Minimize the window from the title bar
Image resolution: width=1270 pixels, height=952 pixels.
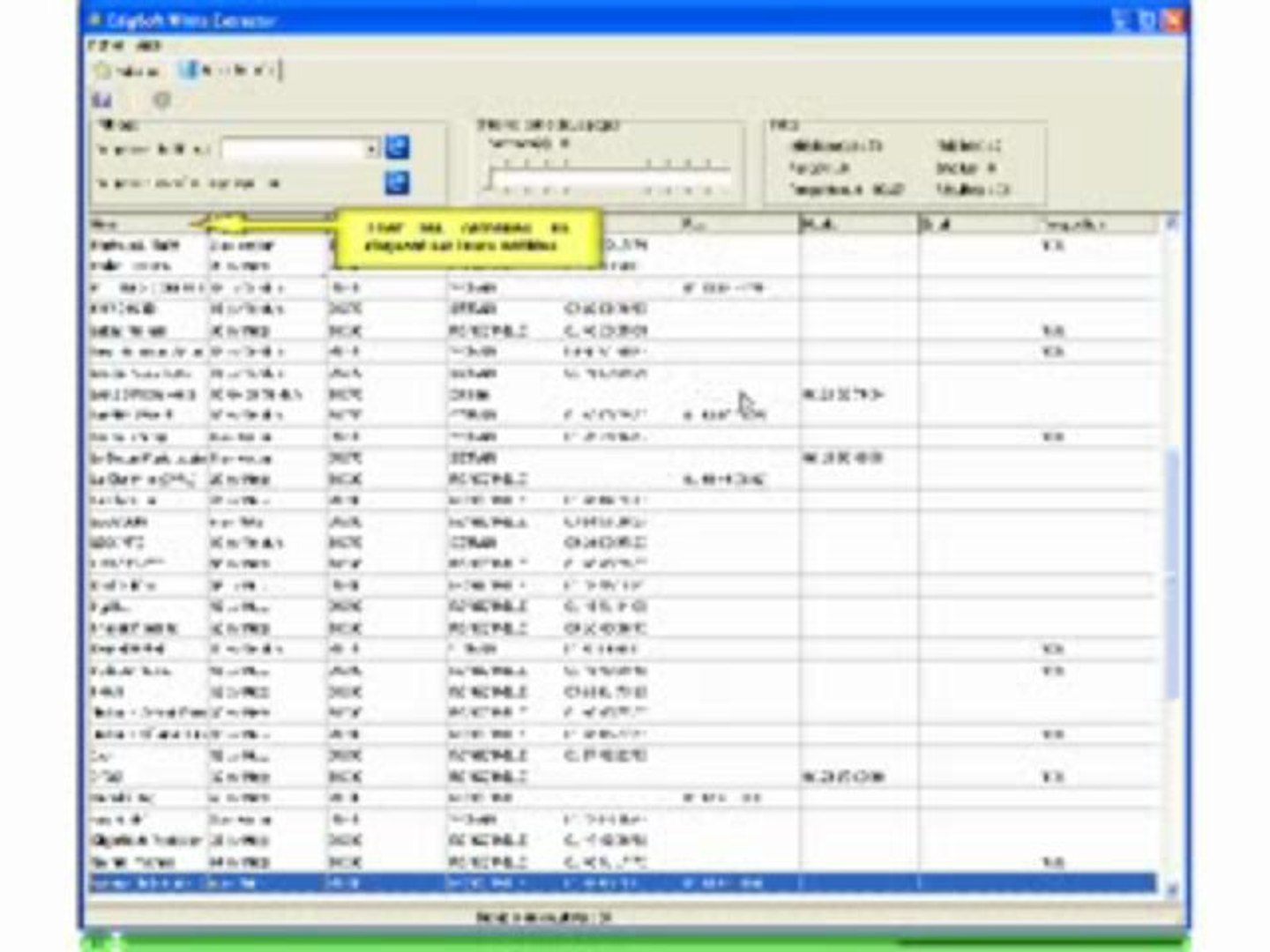coord(1121,19)
